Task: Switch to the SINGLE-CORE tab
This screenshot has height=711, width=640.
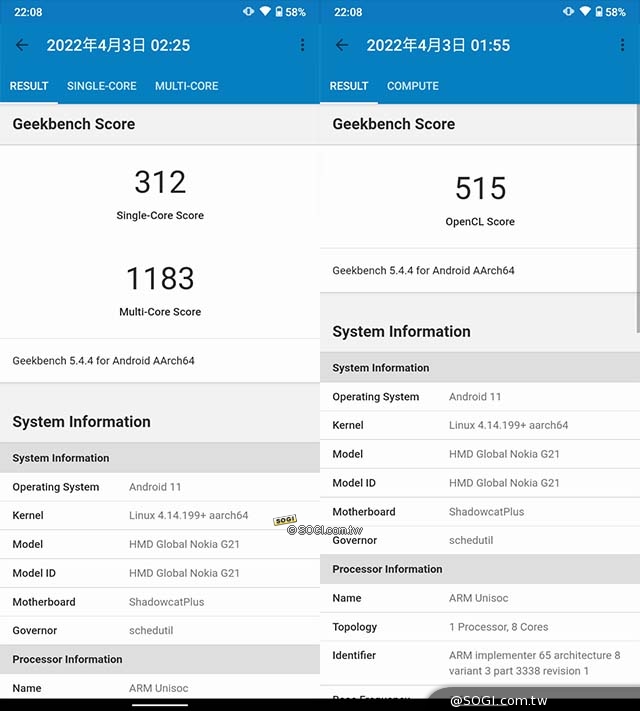Action: [x=102, y=86]
